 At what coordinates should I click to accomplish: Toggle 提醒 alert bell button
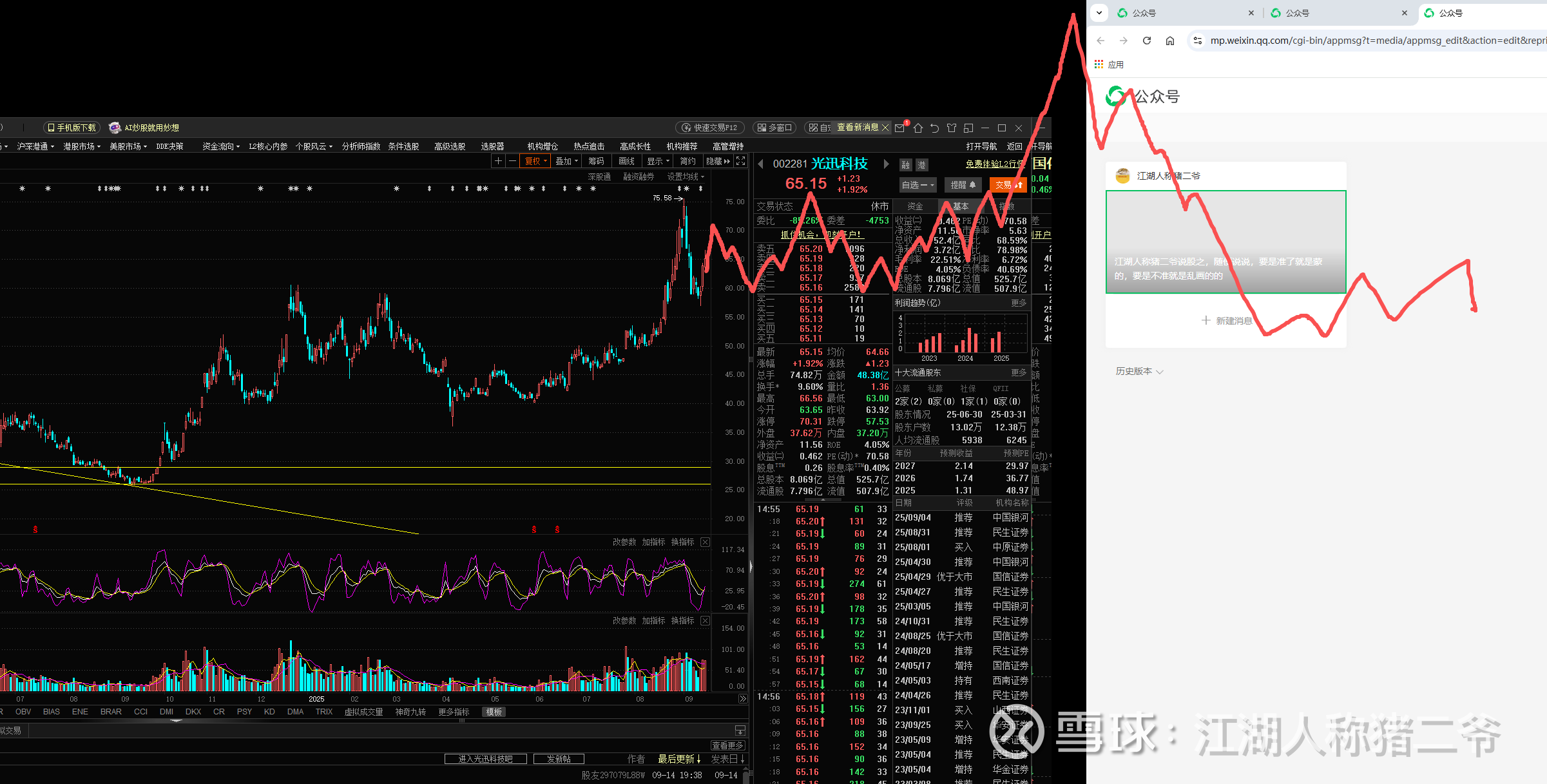pos(963,185)
